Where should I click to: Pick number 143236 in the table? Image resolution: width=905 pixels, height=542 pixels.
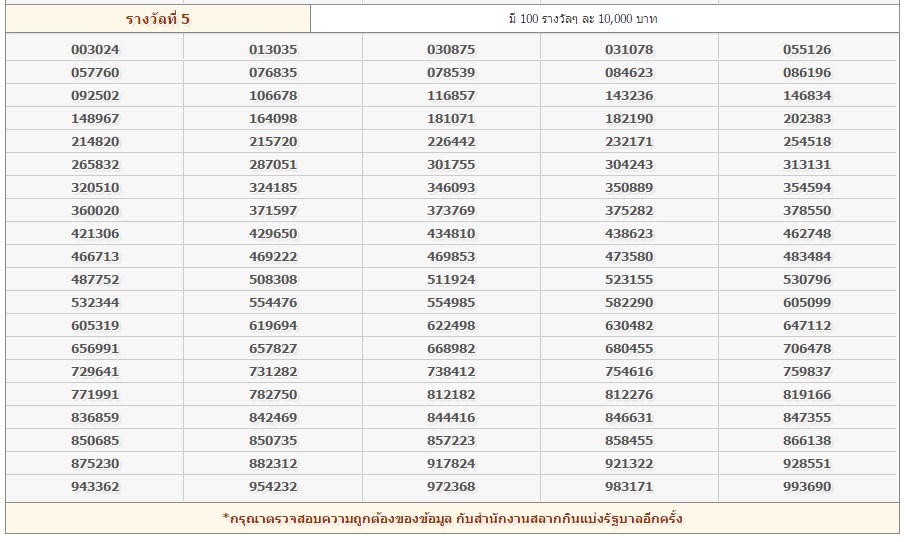click(629, 95)
